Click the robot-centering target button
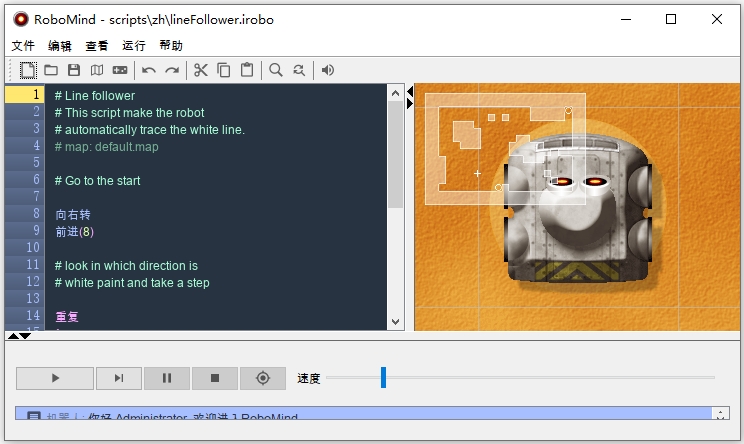The height and width of the screenshot is (444, 744). tap(263, 378)
